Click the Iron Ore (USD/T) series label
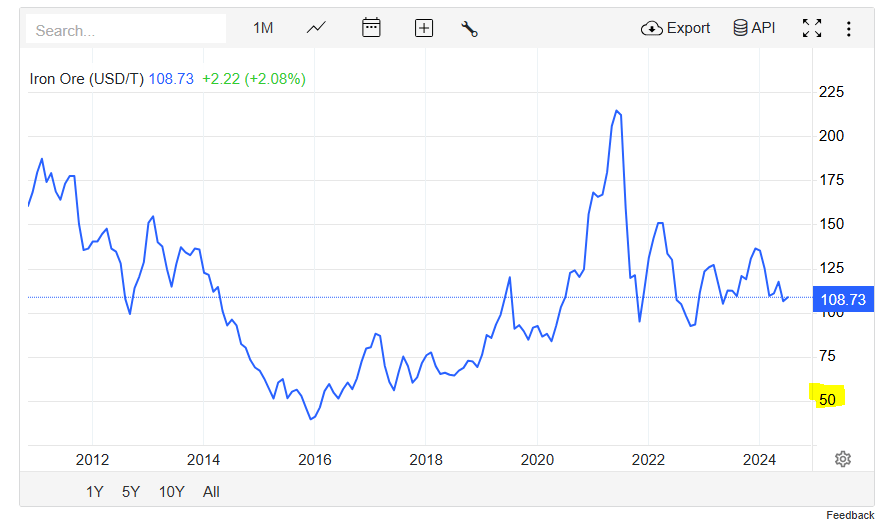 [x=86, y=79]
